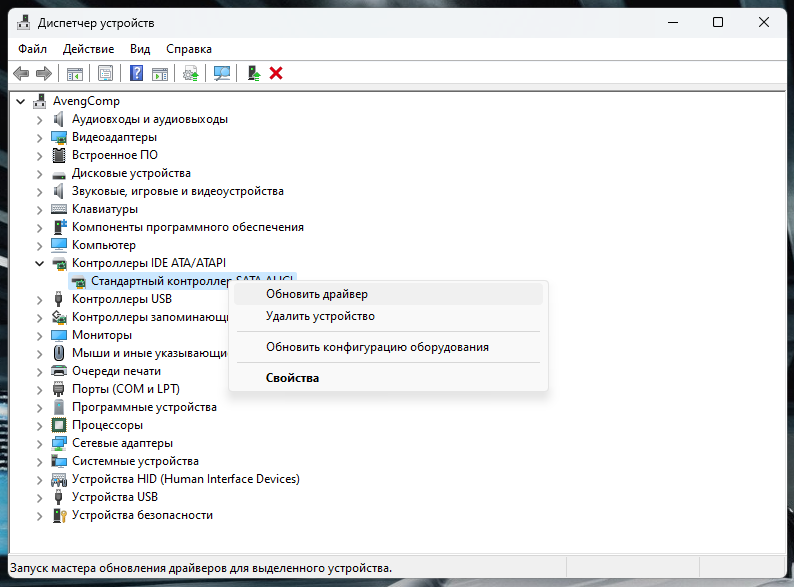794x587 pixels.
Task: Open Help via the blue question mark icon
Action: 136,73
